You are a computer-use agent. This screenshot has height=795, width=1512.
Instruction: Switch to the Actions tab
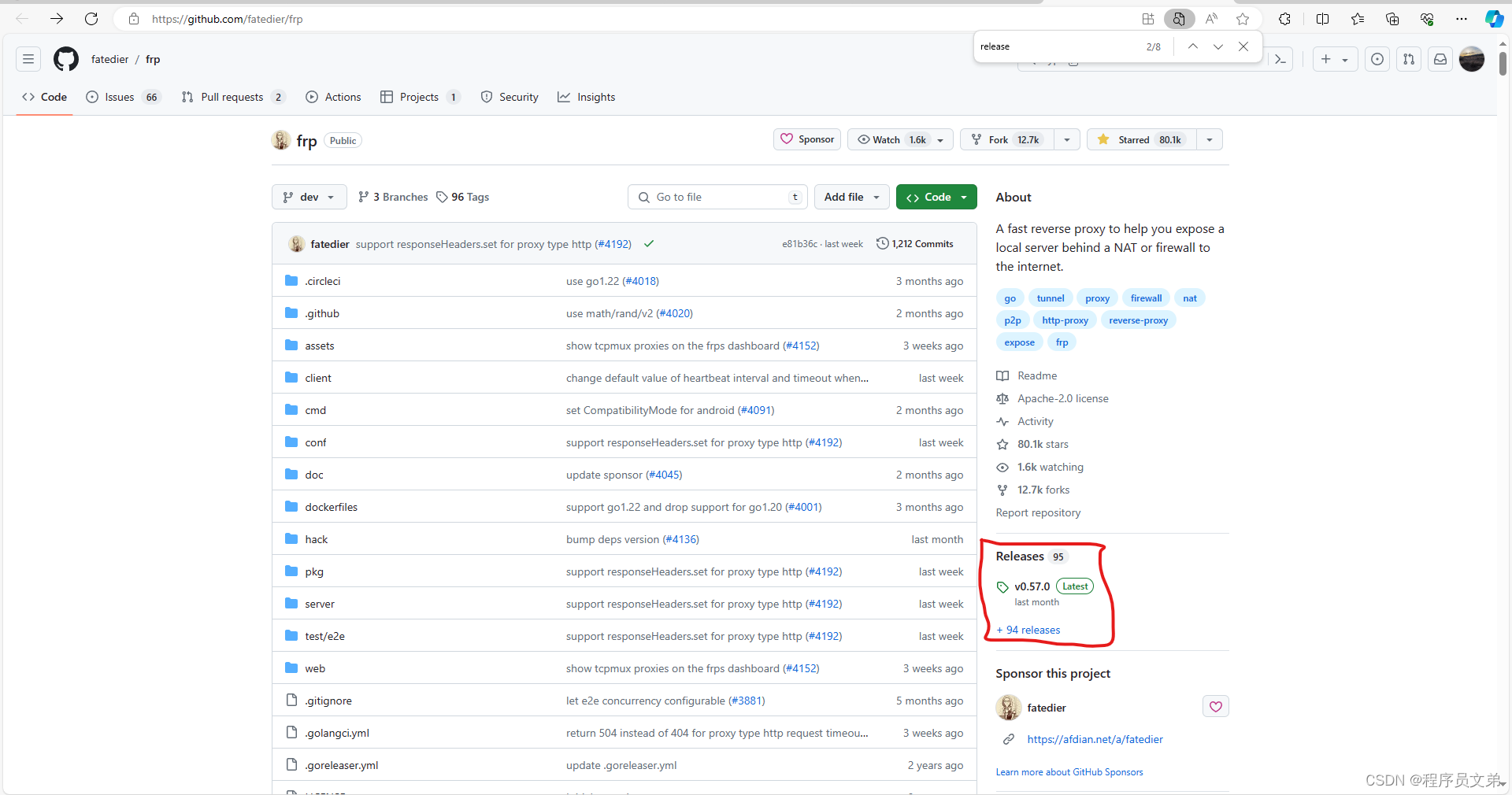[333, 97]
